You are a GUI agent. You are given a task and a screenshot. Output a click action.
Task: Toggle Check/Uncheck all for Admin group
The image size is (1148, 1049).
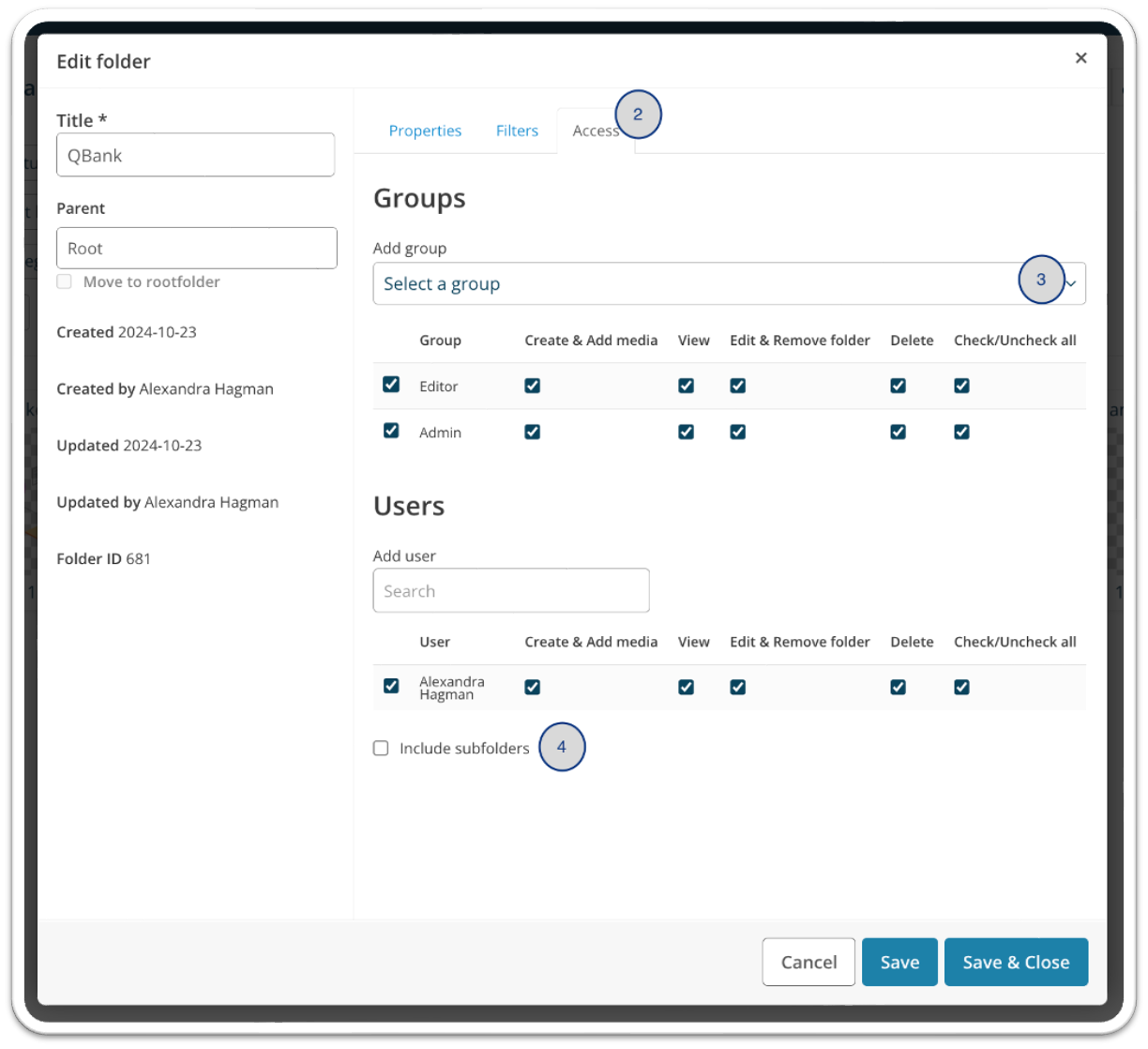coord(961,432)
